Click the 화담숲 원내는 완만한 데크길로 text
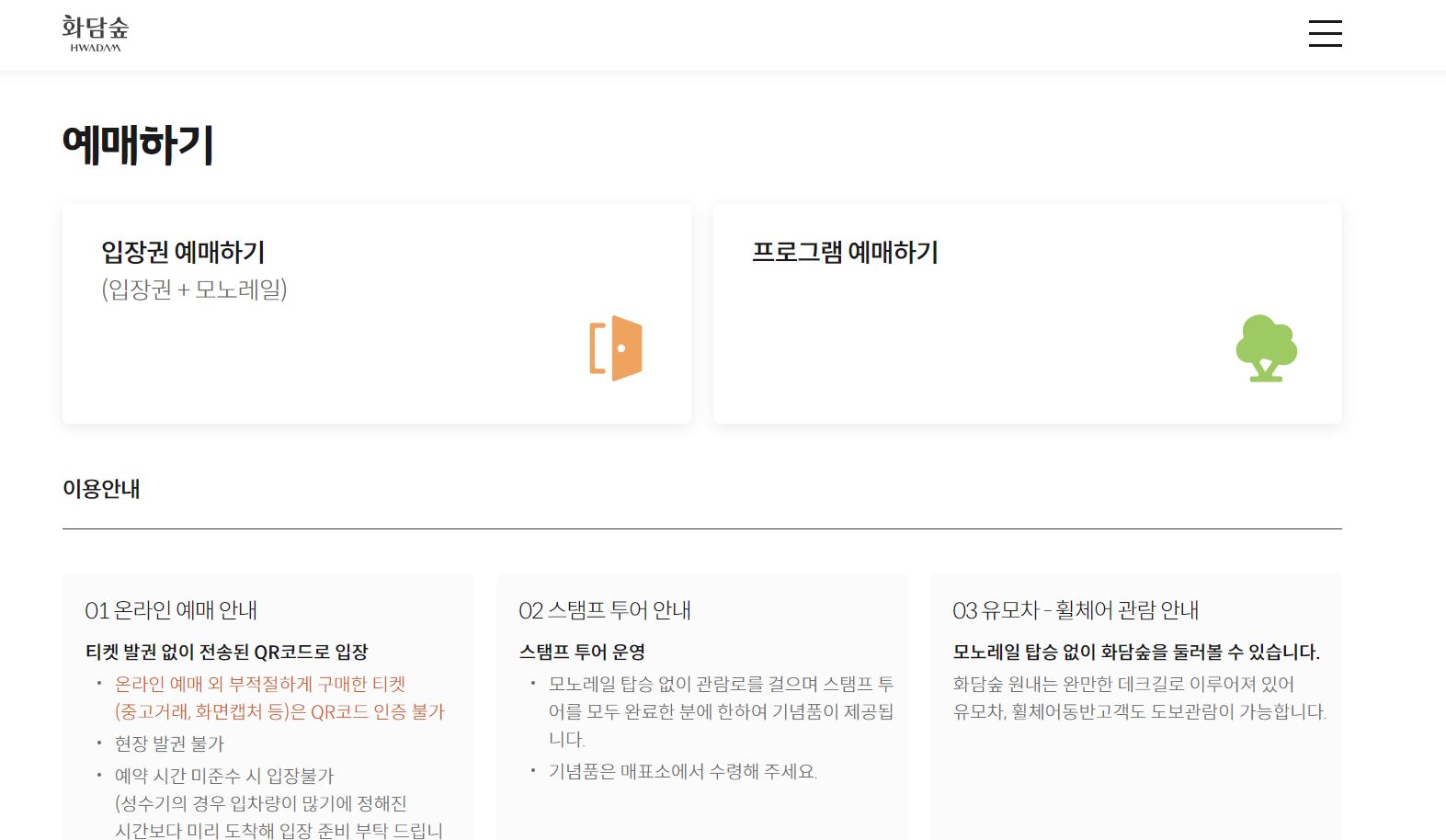The height and width of the screenshot is (840, 1446). [1140, 698]
